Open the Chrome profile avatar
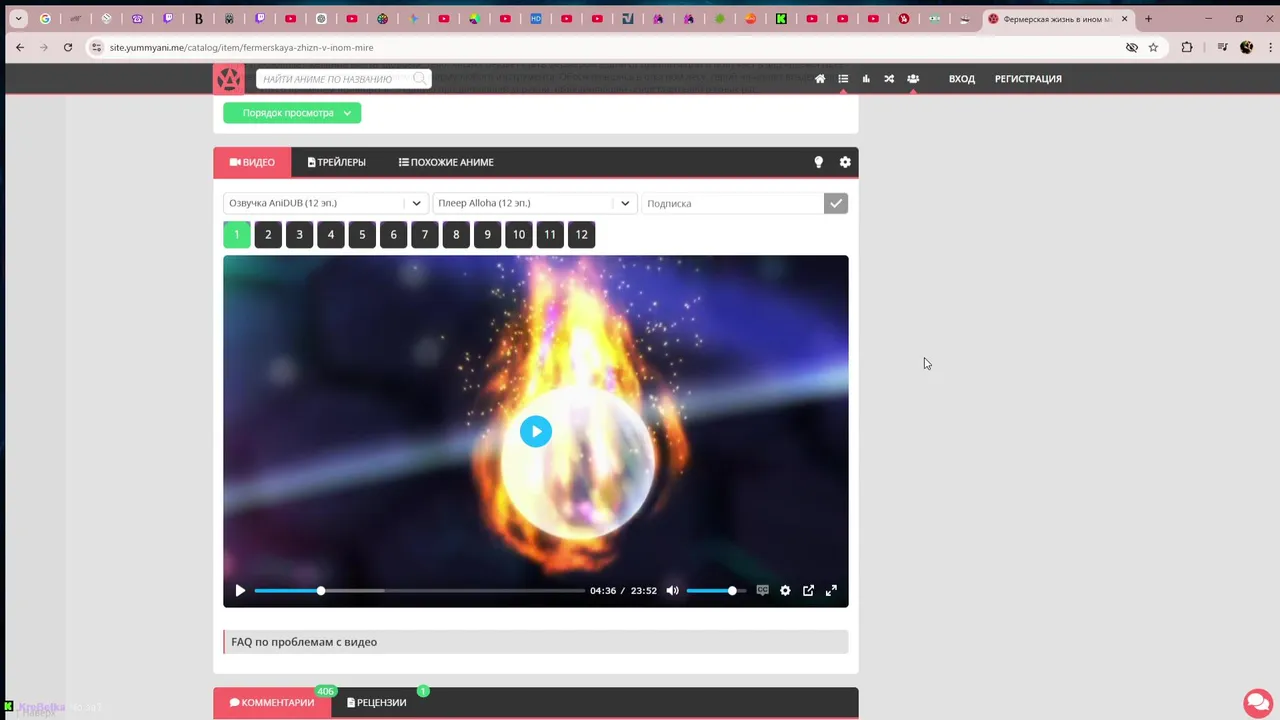 click(1247, 47)
